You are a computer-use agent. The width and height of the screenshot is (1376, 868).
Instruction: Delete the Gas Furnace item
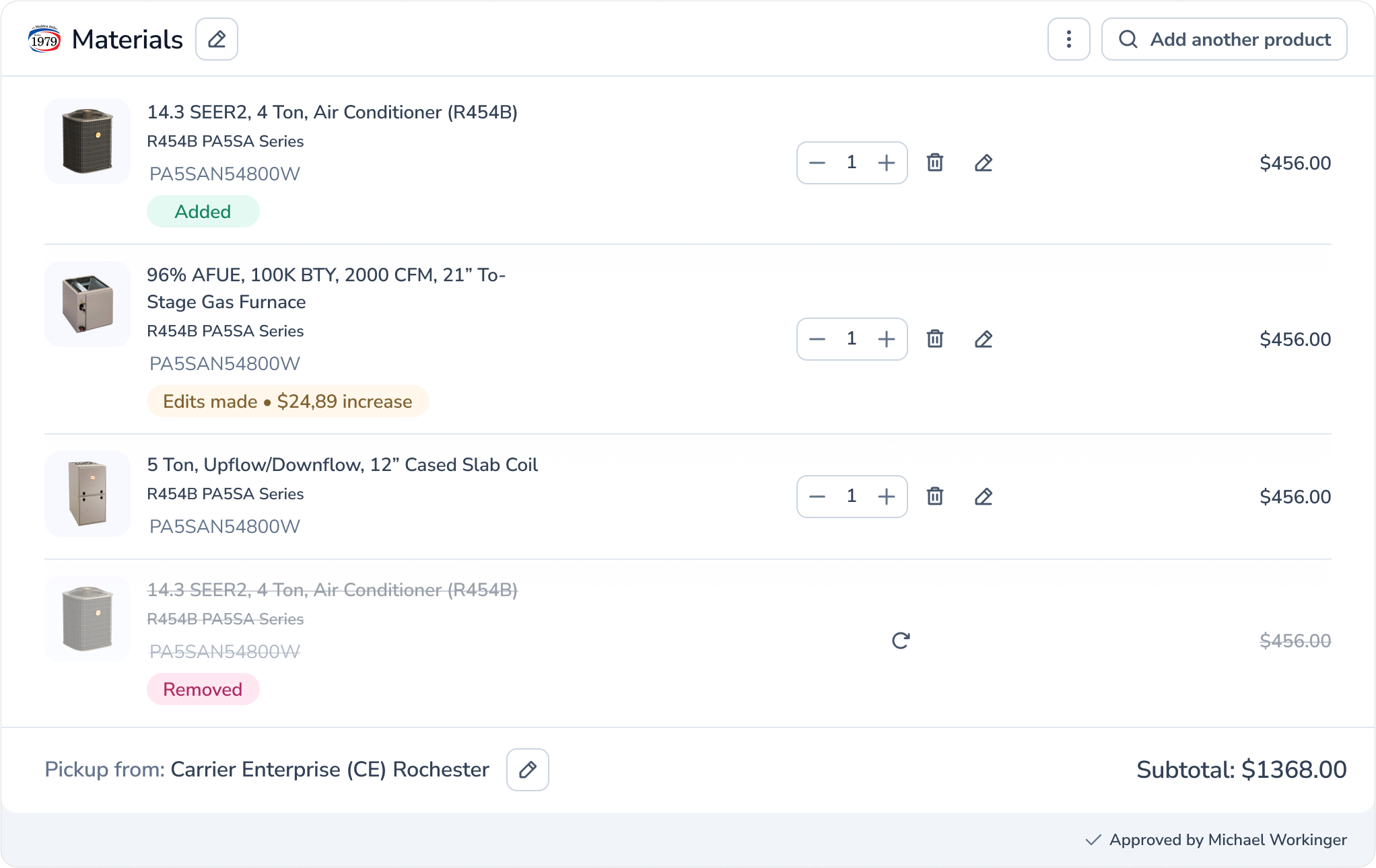pos(935,339)
